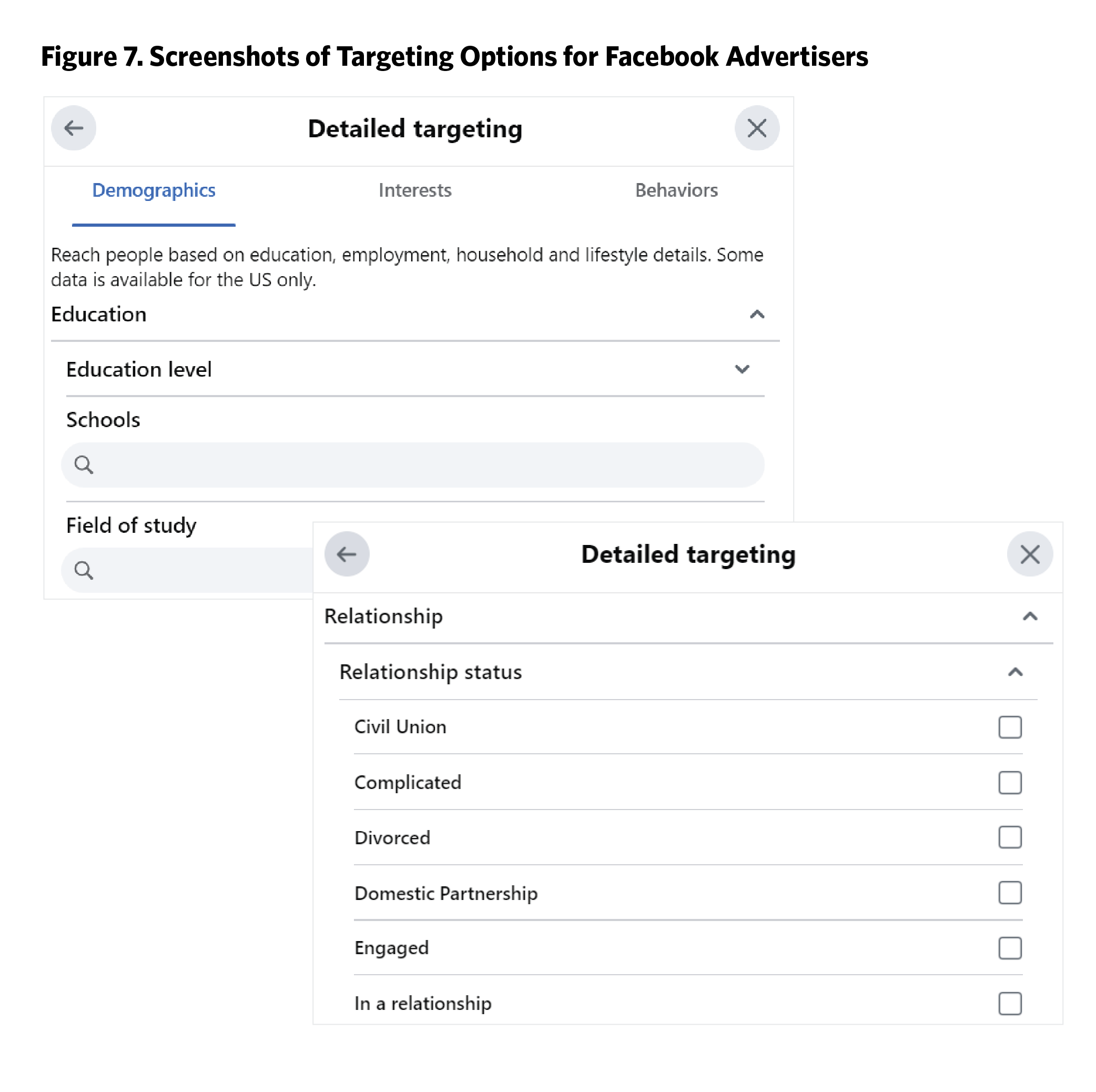Click into the Schools search field
This screenshot has width=1096, height=1092.
point(425,464)
